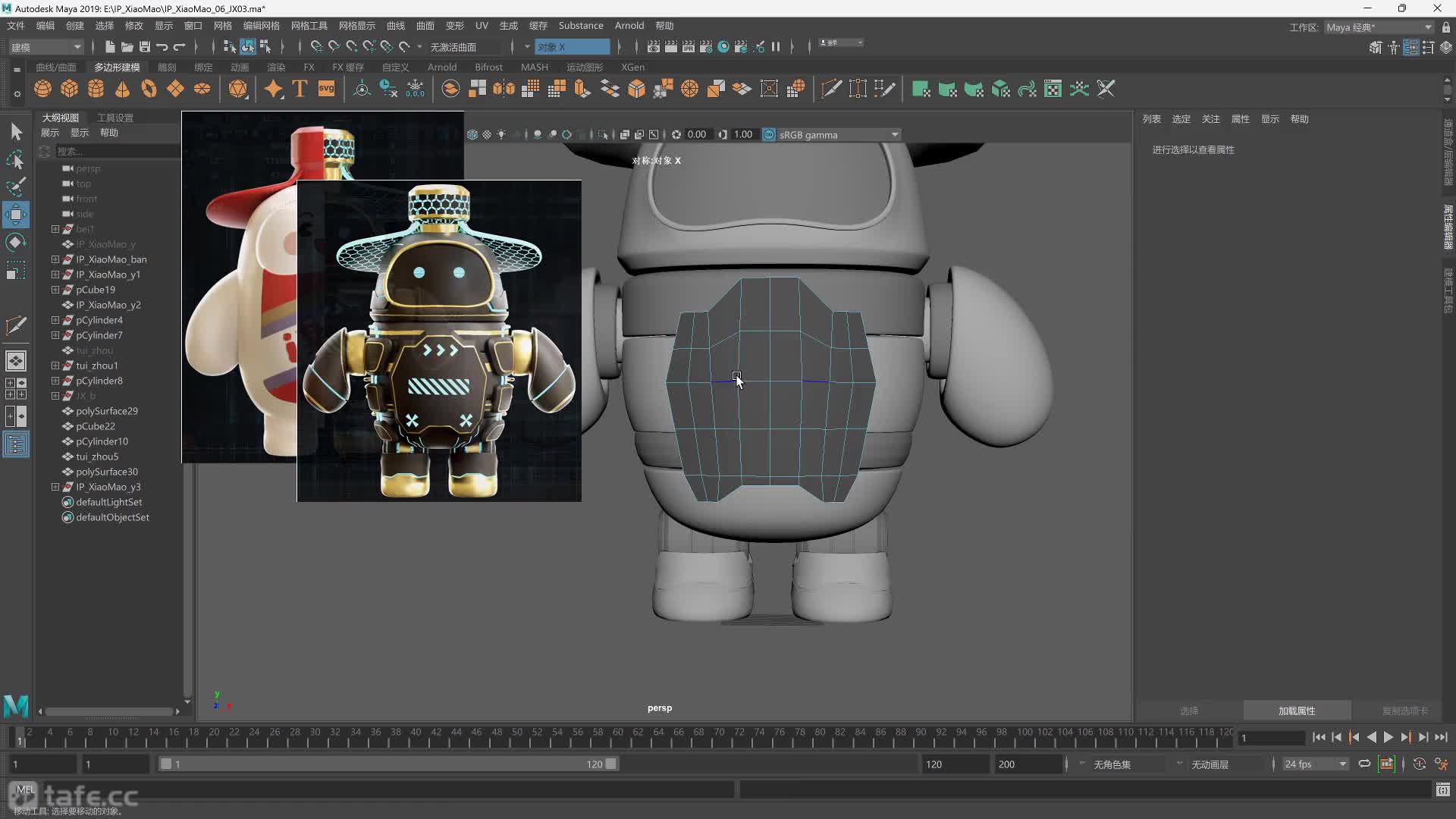
Task: Switch to the XGen shelf tab
Action: (x=633, y=67)
